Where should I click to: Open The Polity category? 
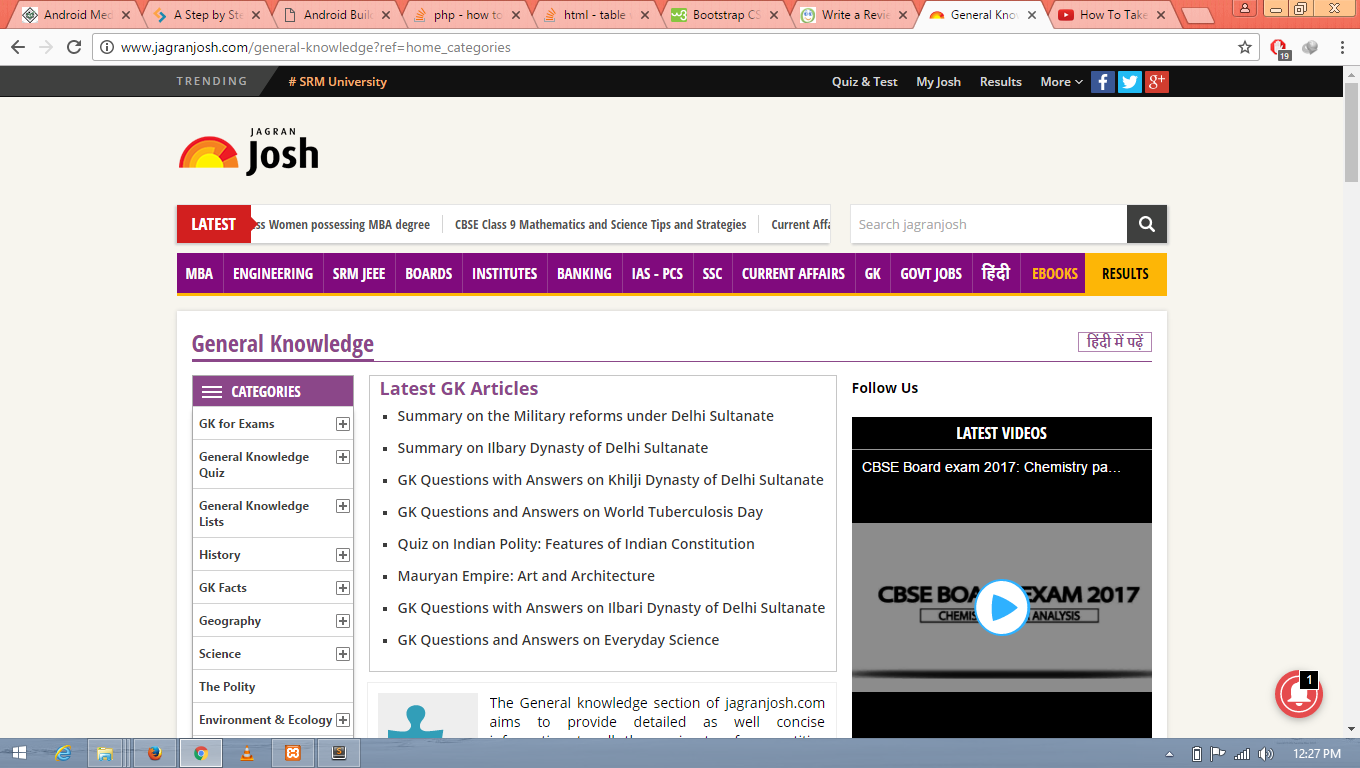point(227,687)
